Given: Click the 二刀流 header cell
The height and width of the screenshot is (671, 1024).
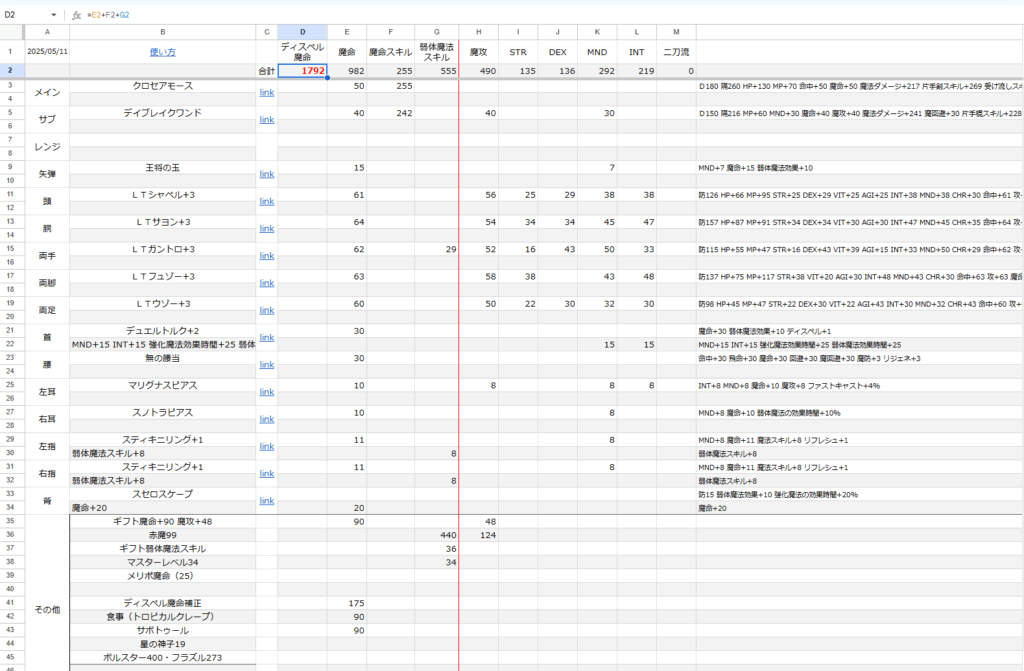Looking at the screenshot, I should coord(676,52).
